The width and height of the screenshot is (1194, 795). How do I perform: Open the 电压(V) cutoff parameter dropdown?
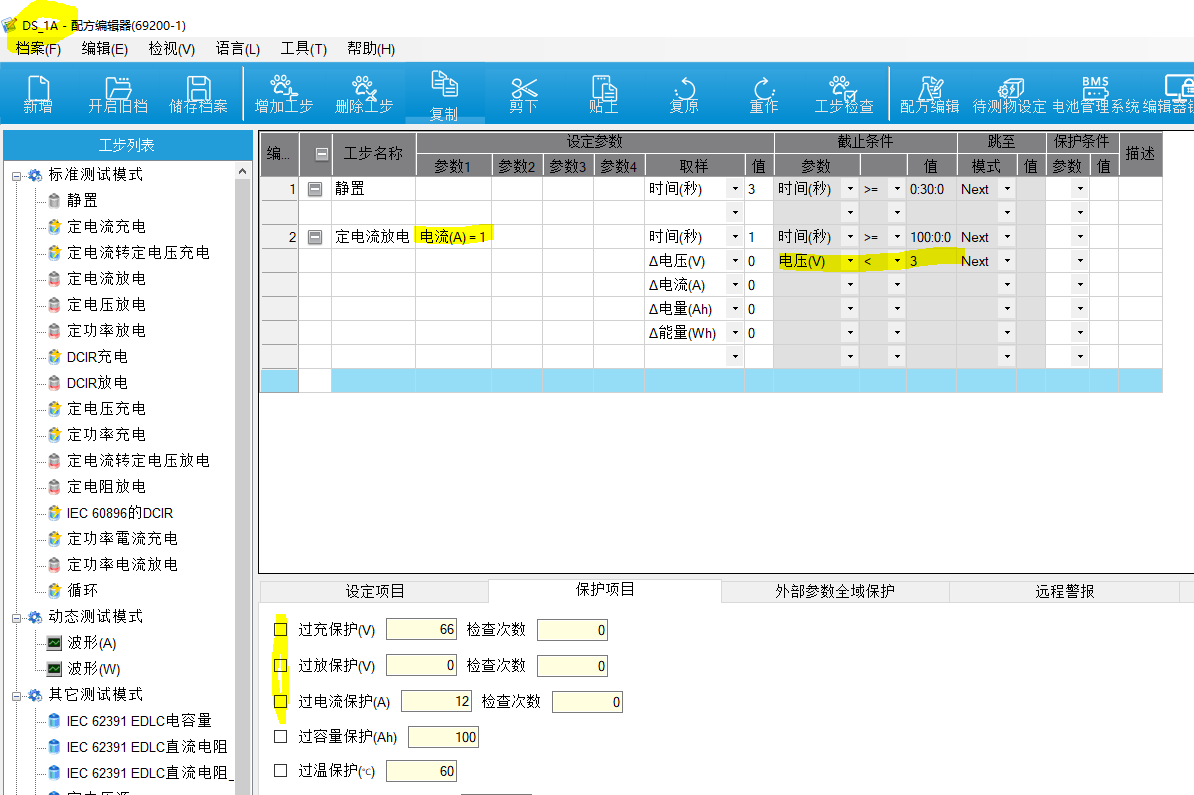(x=850, y=261)
